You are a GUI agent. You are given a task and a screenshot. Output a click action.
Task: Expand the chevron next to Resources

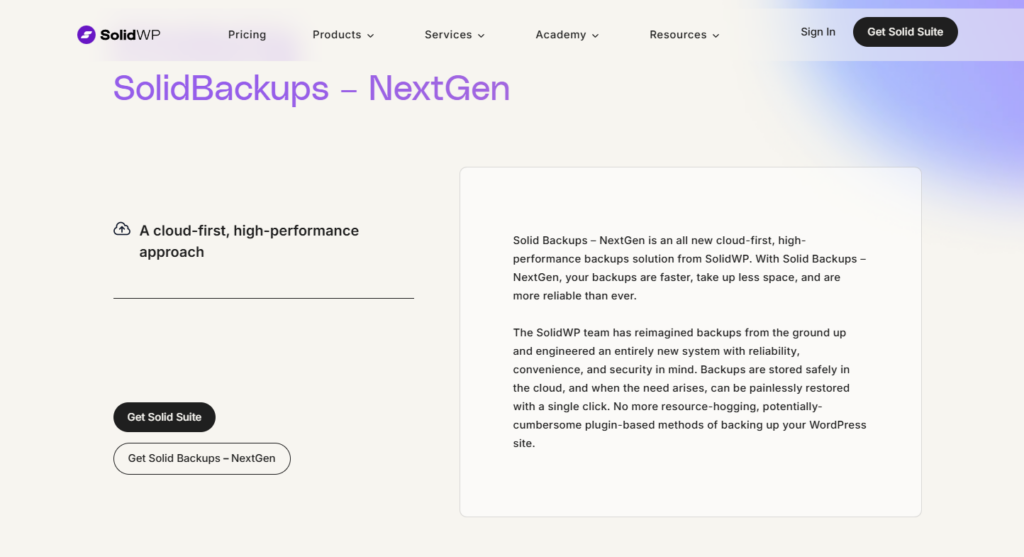coord(716,36)
